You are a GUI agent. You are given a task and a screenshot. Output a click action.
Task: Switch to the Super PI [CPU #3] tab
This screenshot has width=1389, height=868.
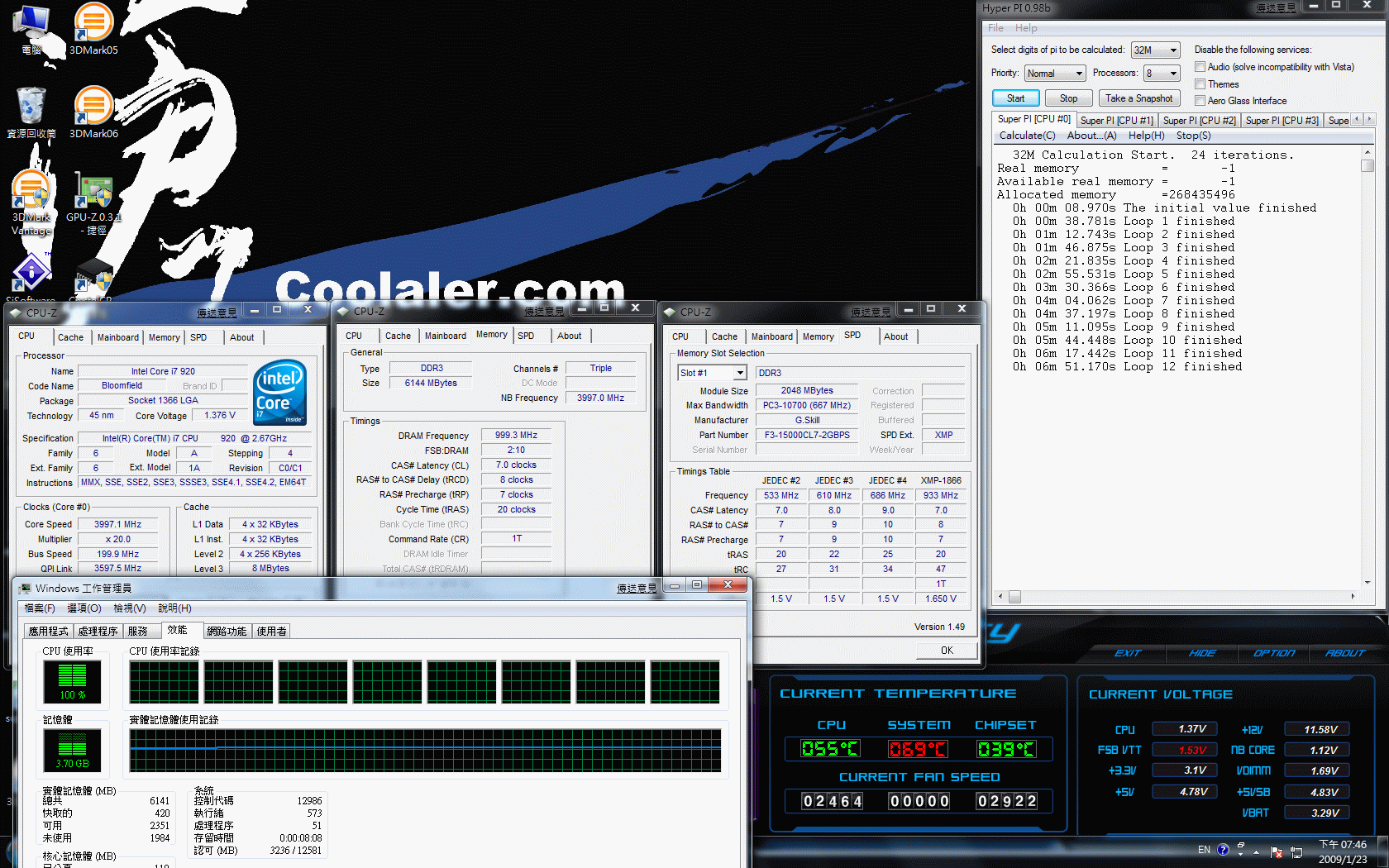pyautogui.click(x=1282, y=121)
